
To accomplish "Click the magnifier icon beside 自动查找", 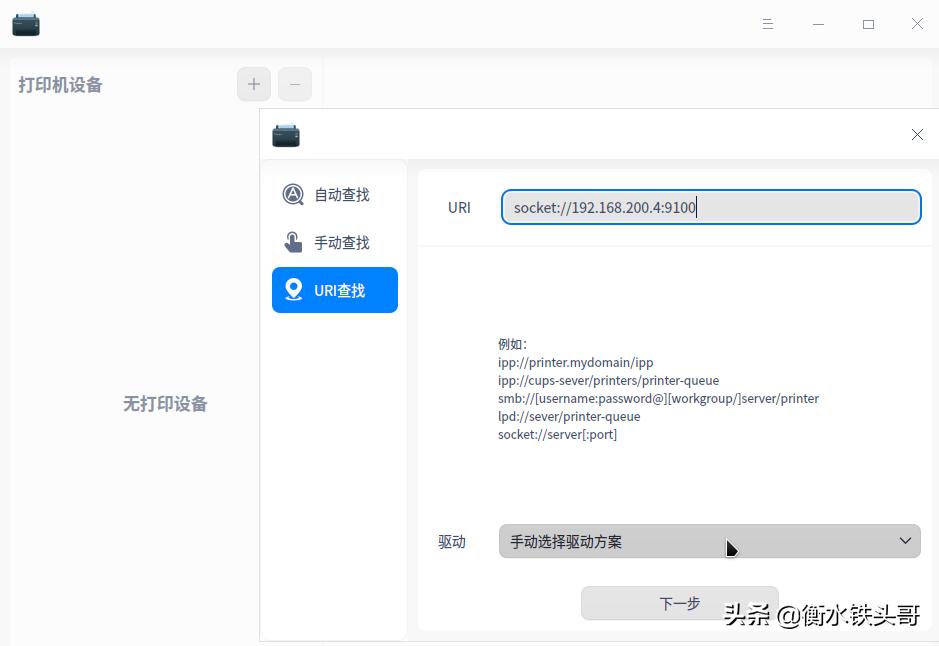I will click(292, 194).
